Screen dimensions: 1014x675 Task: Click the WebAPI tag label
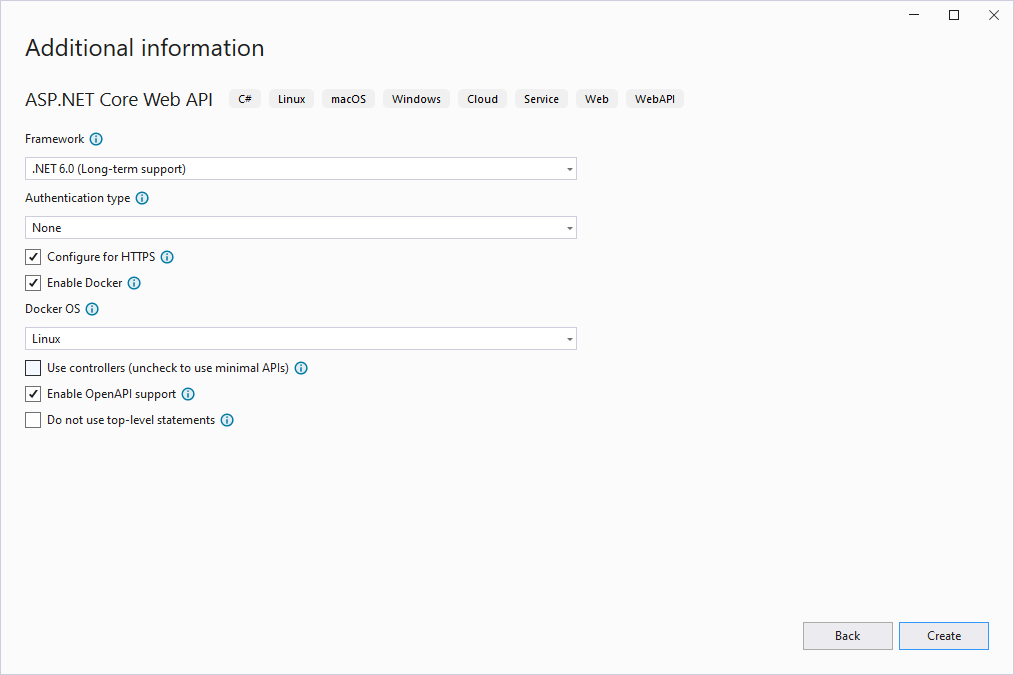point(654,99)
